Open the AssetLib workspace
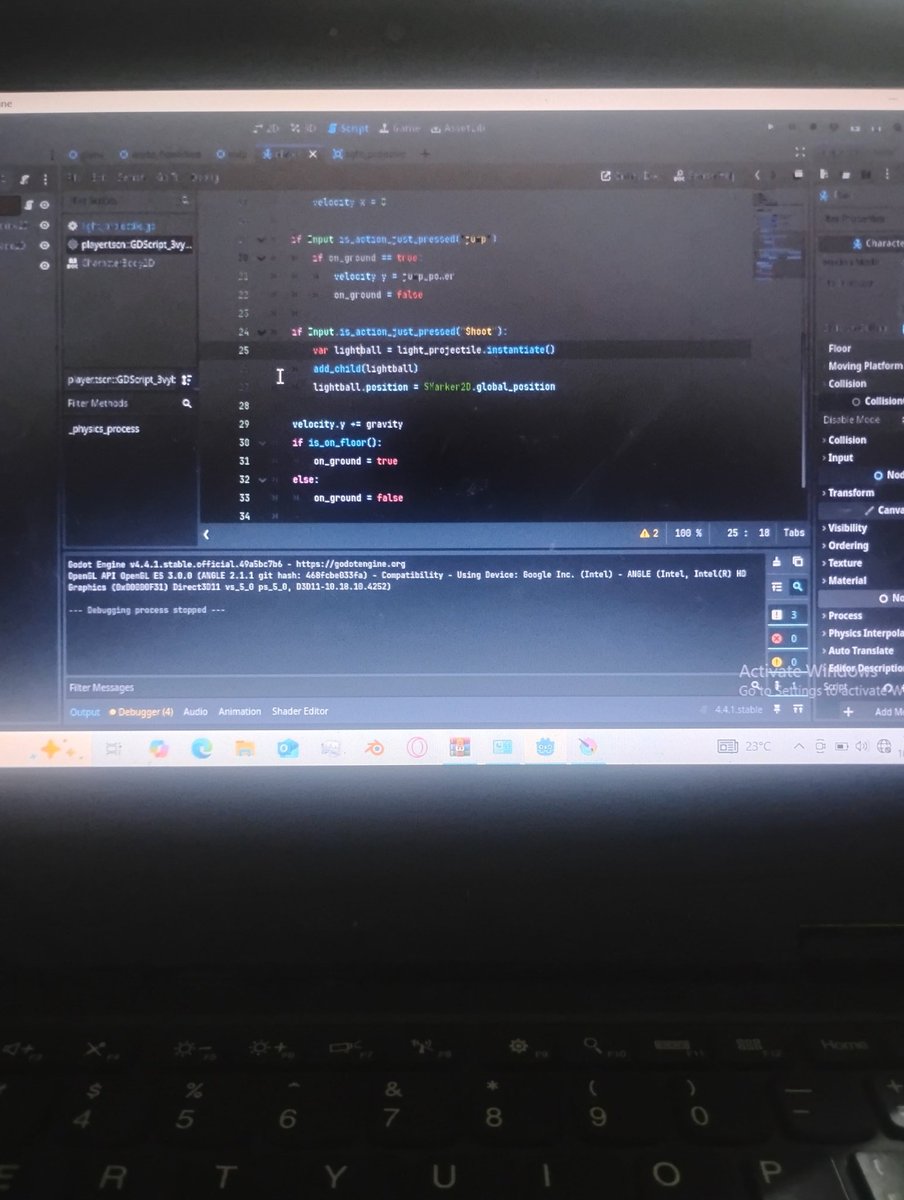Viewport: 904px width, 1200px height. tap(458, 128)
